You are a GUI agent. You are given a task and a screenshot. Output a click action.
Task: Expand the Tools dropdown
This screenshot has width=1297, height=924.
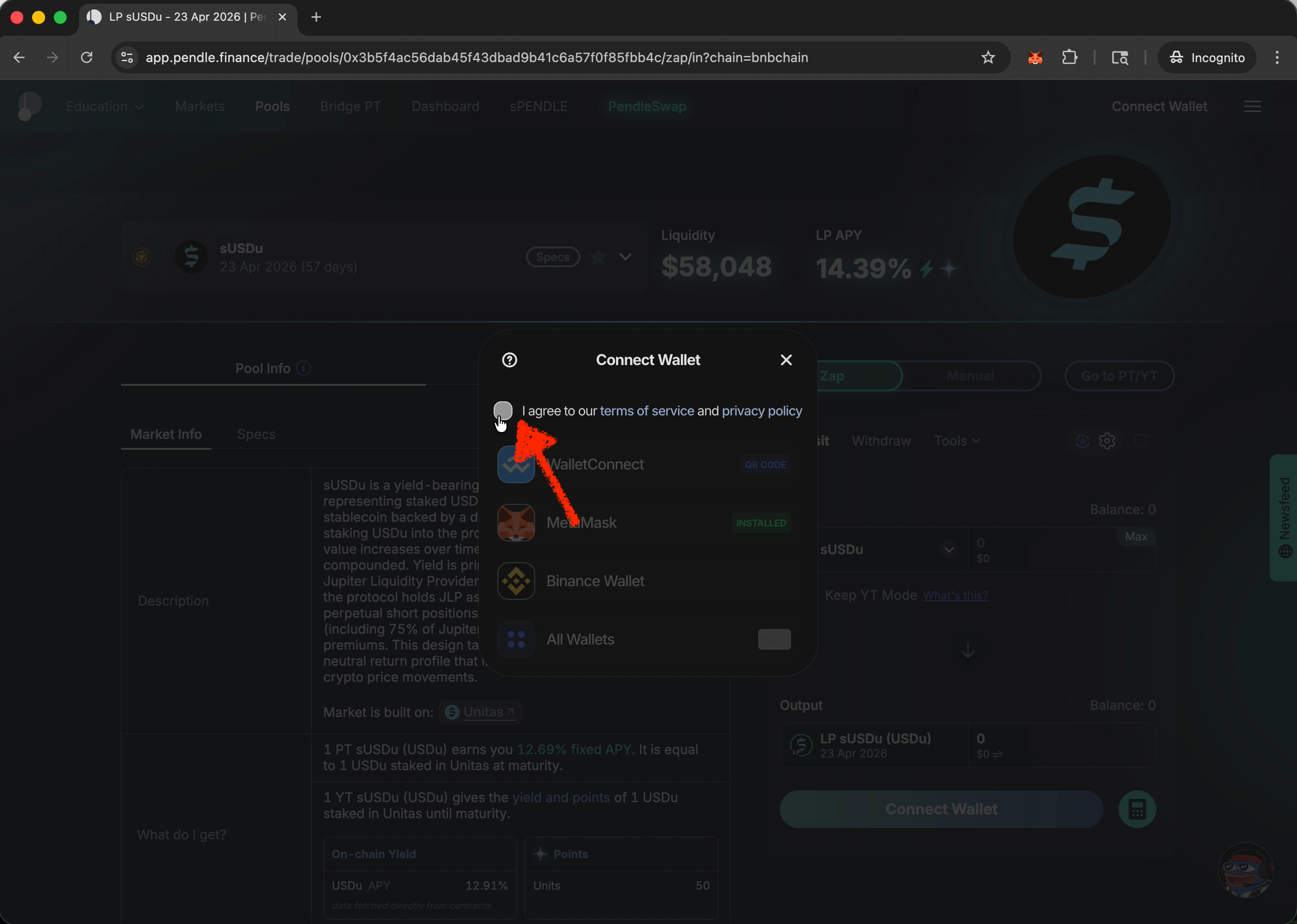click(x=957, y=441)
